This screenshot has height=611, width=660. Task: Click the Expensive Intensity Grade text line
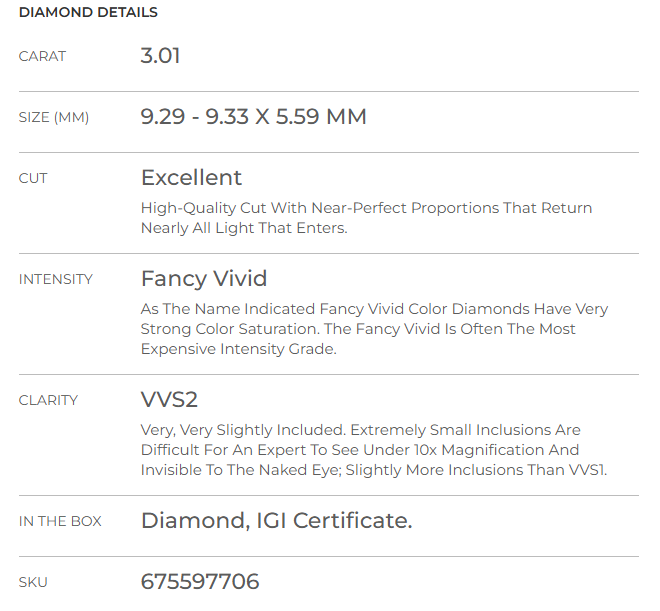[x=239, y=349]
